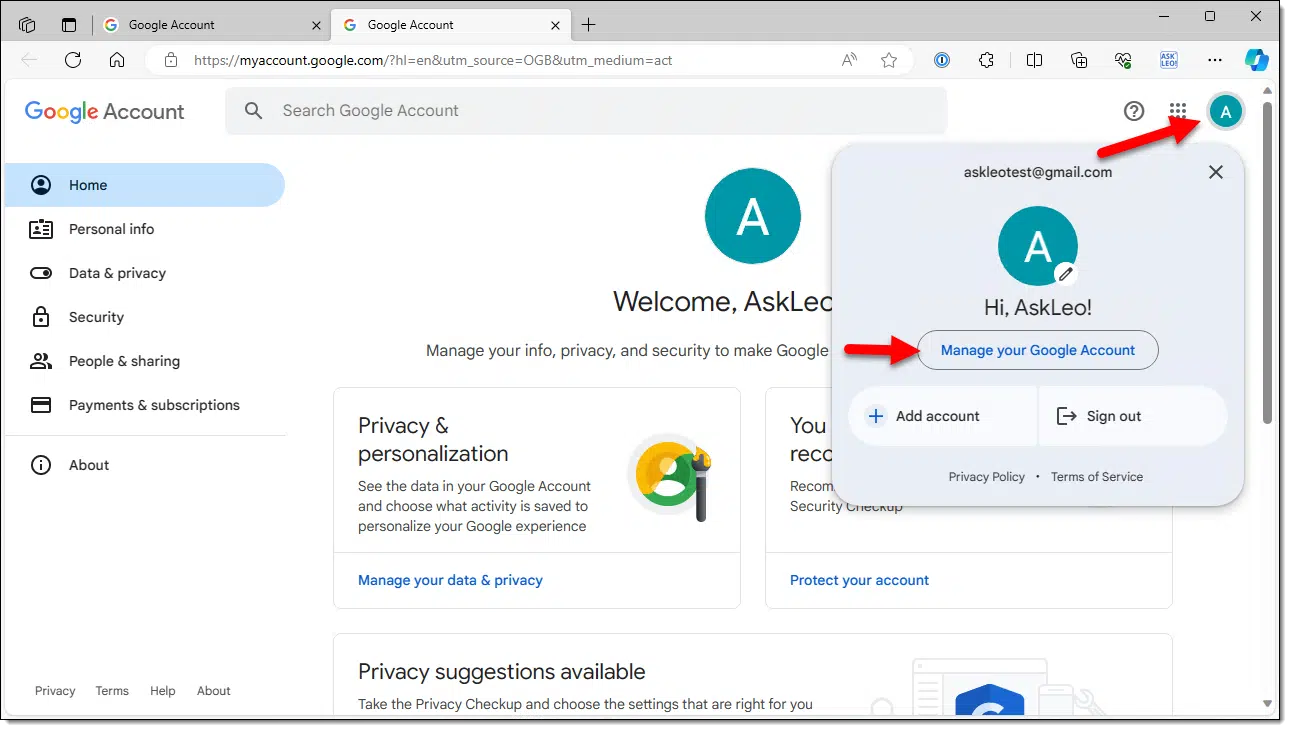
Task: Click the Privacy footer link
Action: point(55,691)
